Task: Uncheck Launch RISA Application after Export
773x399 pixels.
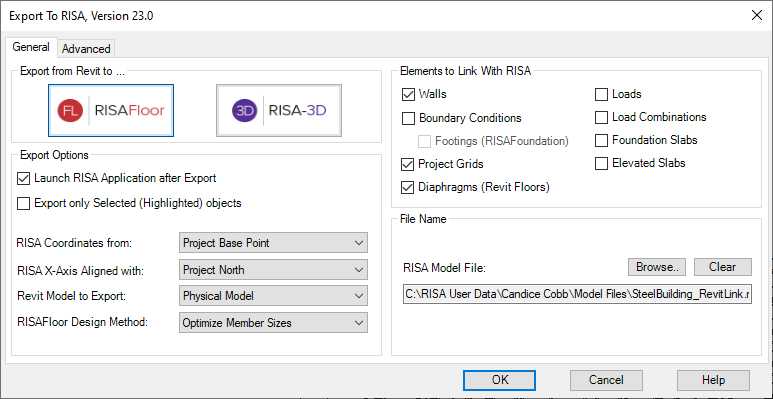Action: [x=23, y=178]
